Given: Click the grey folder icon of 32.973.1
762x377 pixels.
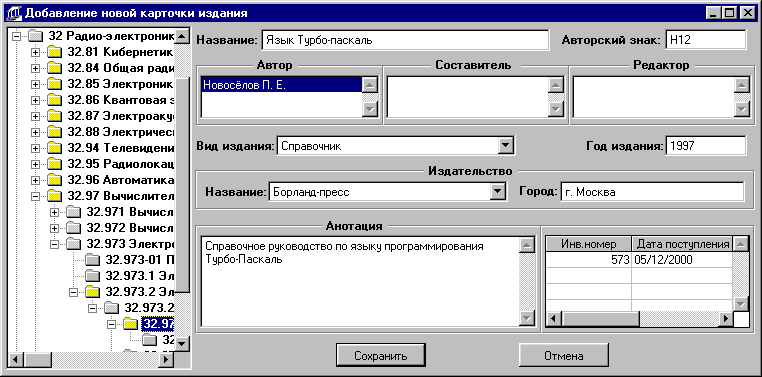Looking at the screenshot, I should 92,276.
